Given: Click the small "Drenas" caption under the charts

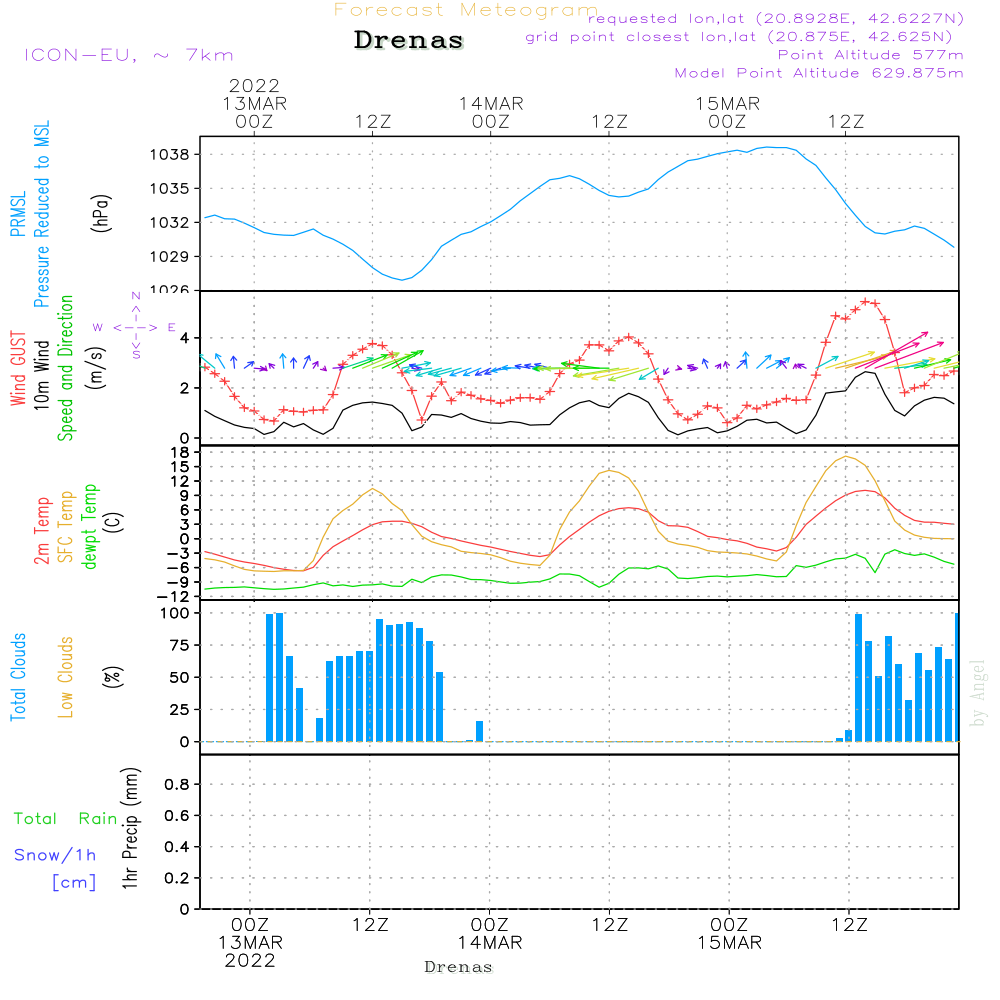Looking at the screenshot, I should coord(458,967).
